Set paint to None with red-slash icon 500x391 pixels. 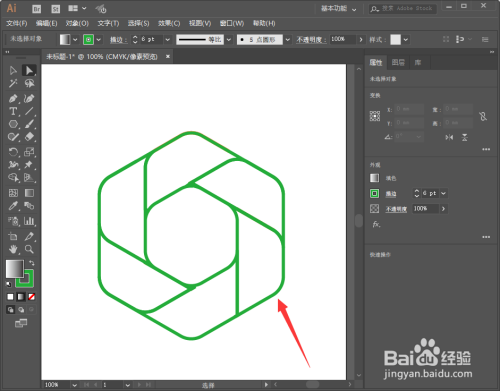point(32,297)
